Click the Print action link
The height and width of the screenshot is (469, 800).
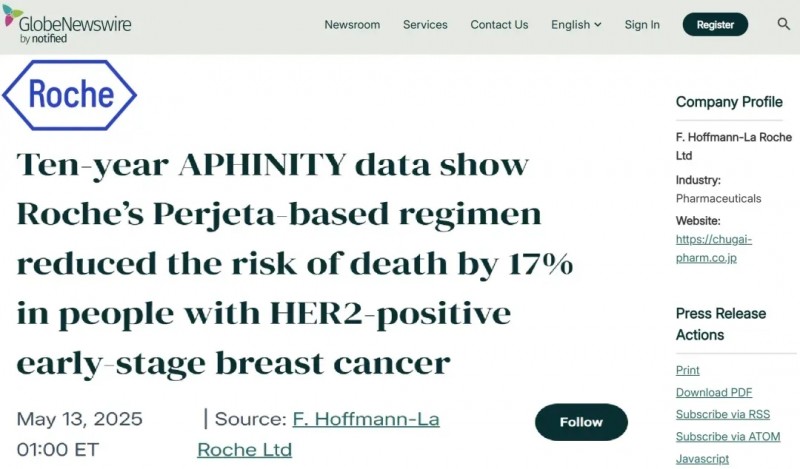click(x=688, y=371)
